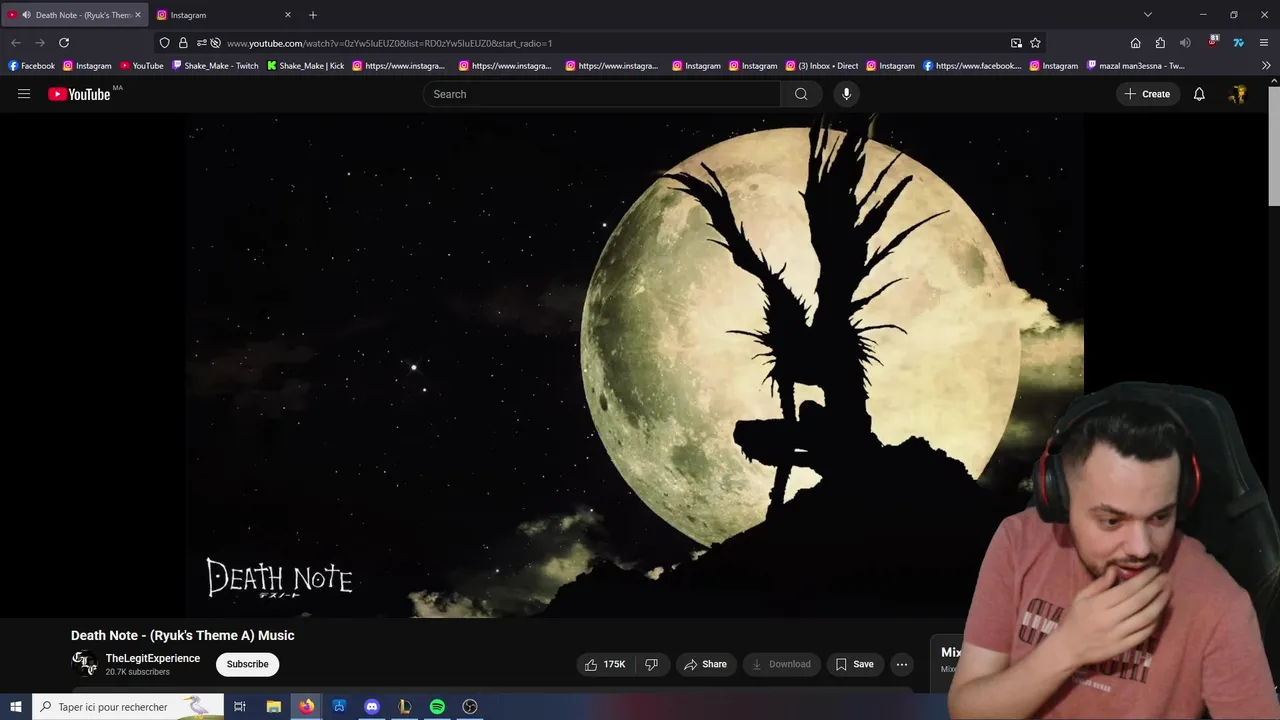This screenshot has height=720, width=1280.
Task: List all tabs dropdown arrow
Action: [1148, 15]
